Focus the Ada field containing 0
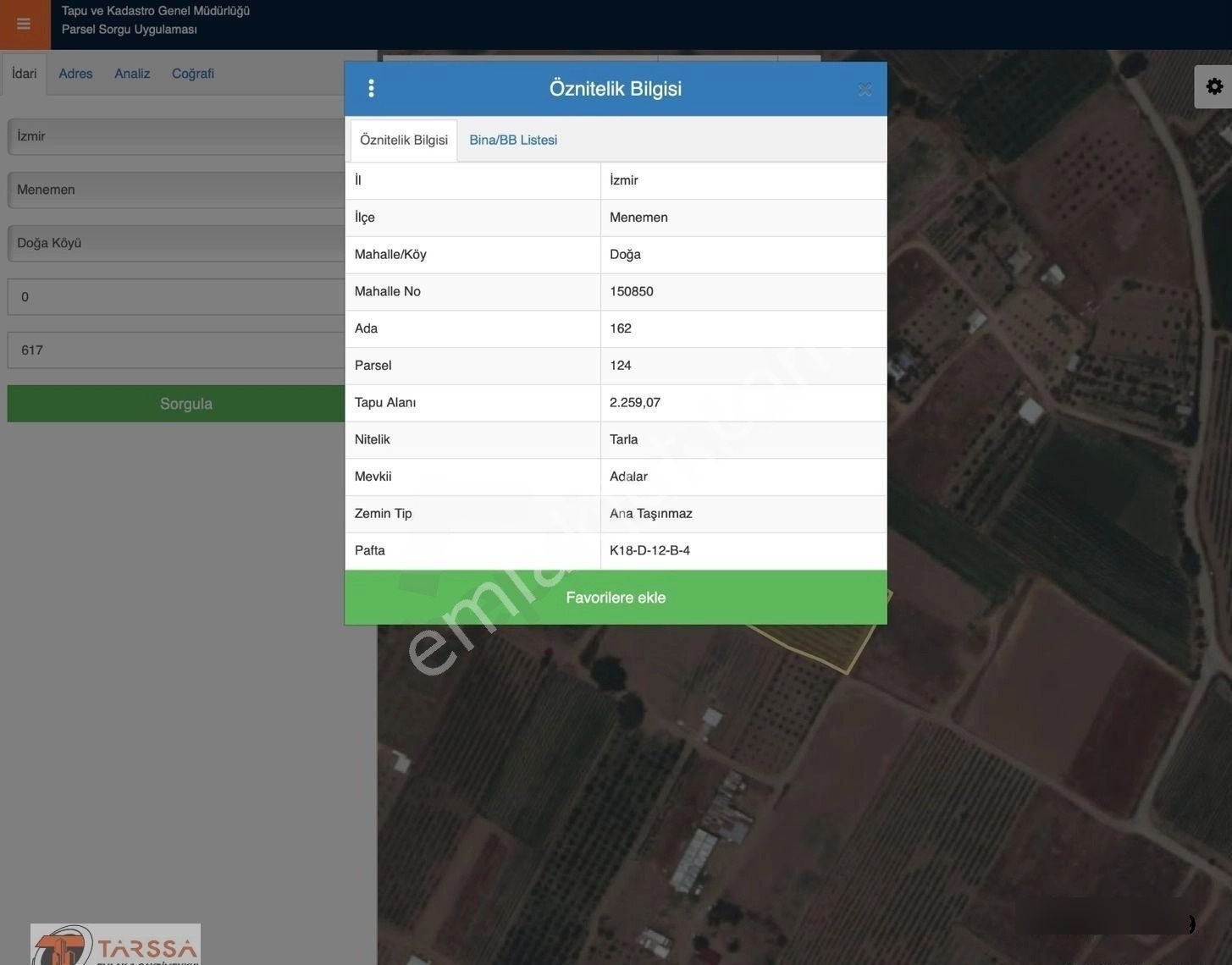Image resolution: width=1232 pixels, height=965 pixels. [178, 297]
